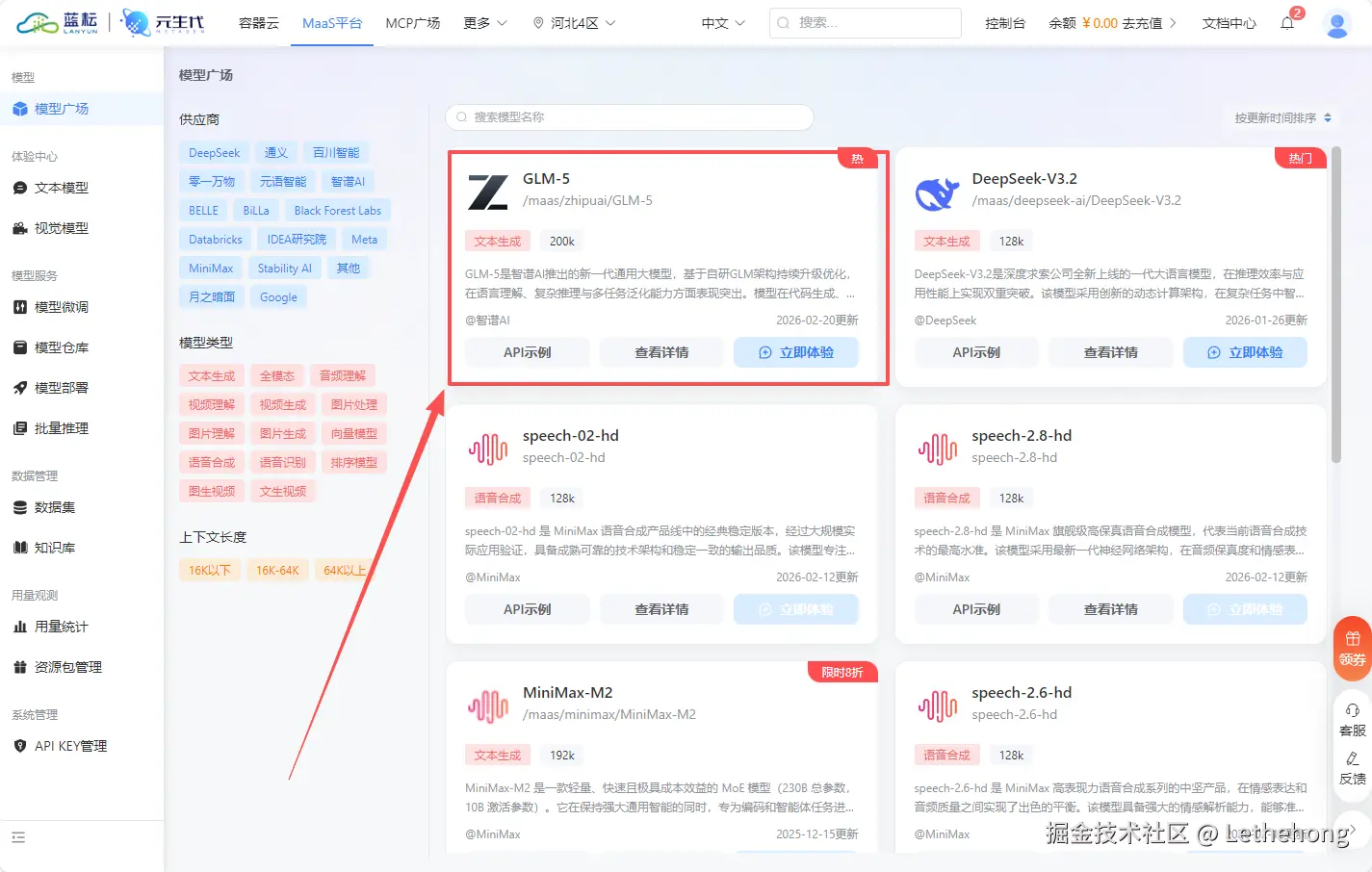Viewport: 1372px width, 872px height.
Task: Click the 文本模型 chat bubble icon
Action: pyautogui.click(x=20, y=188)
